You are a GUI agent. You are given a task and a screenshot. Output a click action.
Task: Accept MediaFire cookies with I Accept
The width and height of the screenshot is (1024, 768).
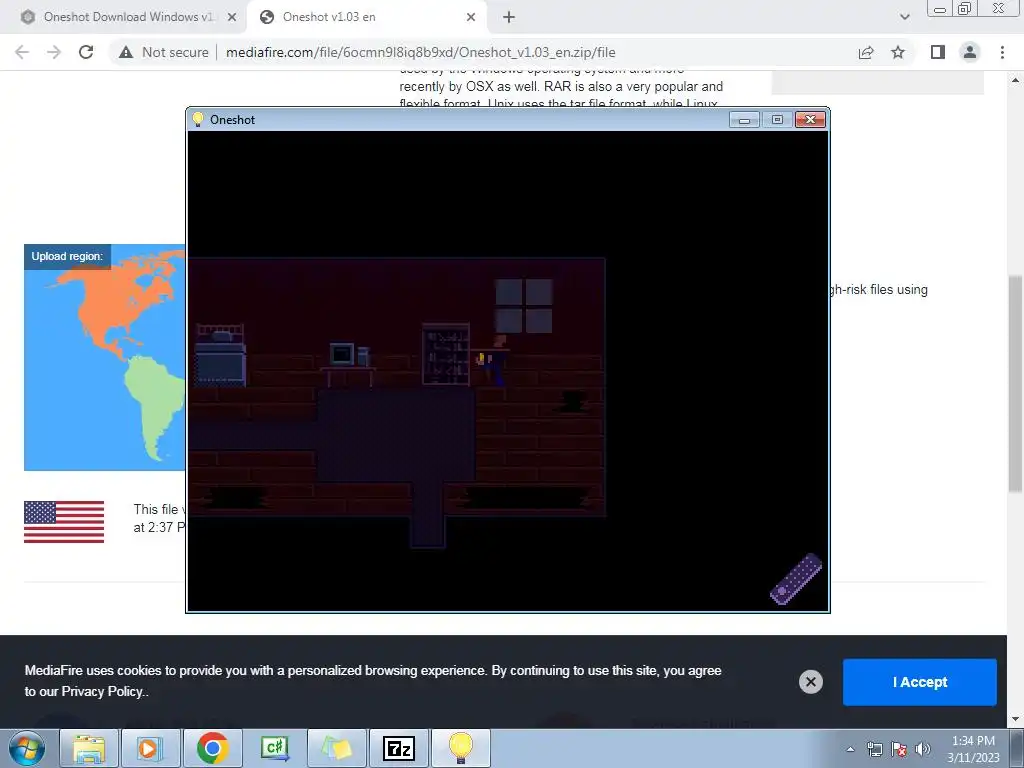pyautogui.click(x=920, y=682)
